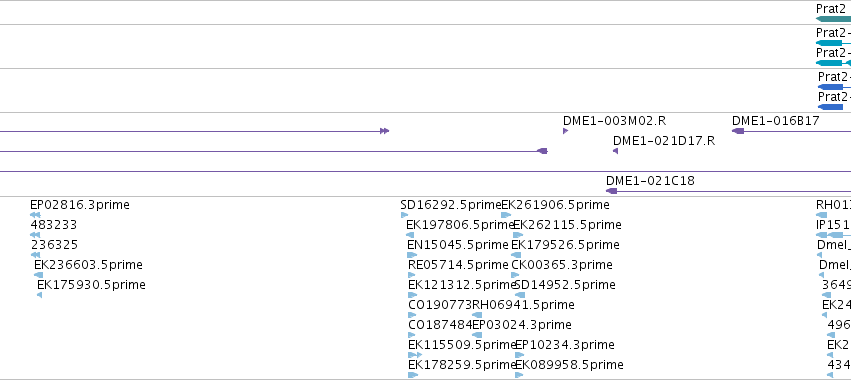
Task: Click the DME1-021C18 feature label
Action: tap(650, 181)
